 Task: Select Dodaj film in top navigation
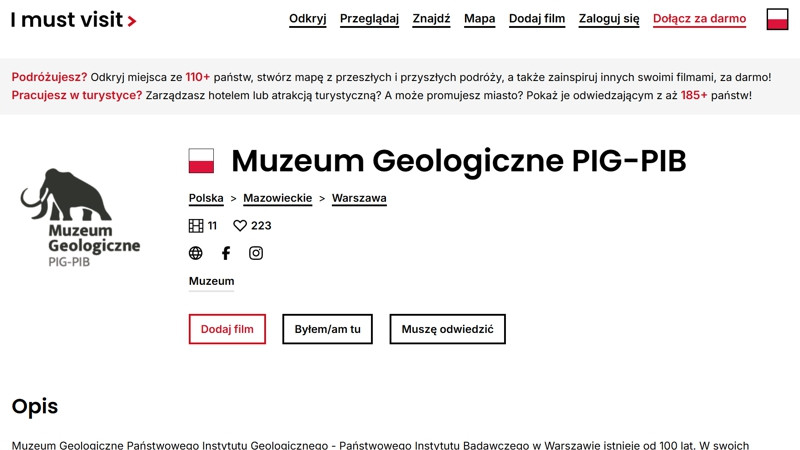click(537, 19)
